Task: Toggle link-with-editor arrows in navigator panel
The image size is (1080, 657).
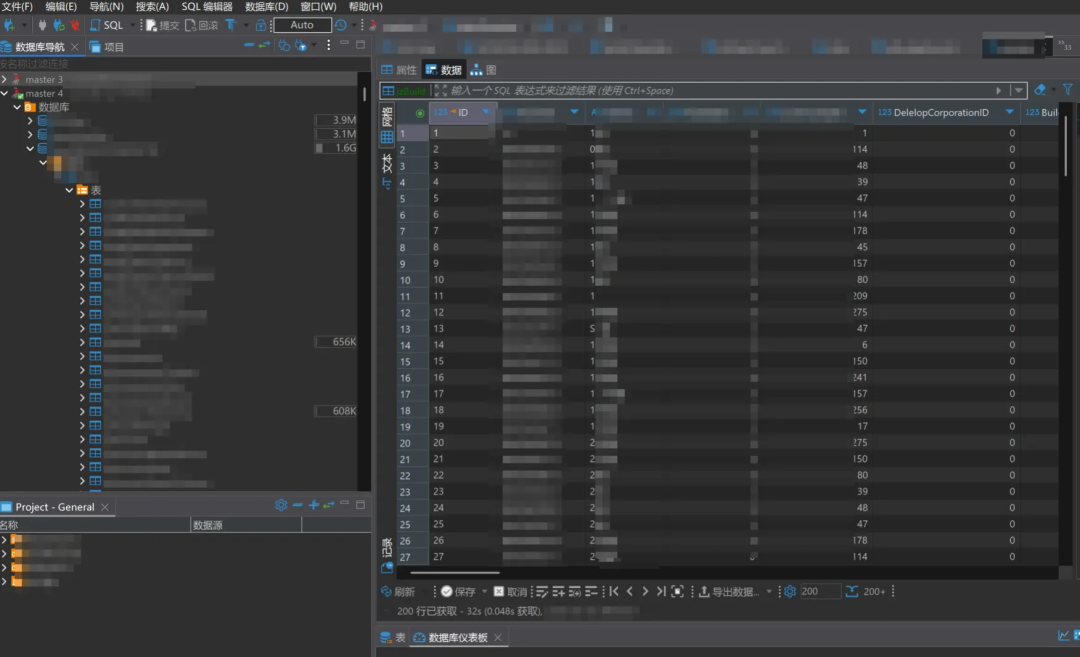Action: pos(264,46)
